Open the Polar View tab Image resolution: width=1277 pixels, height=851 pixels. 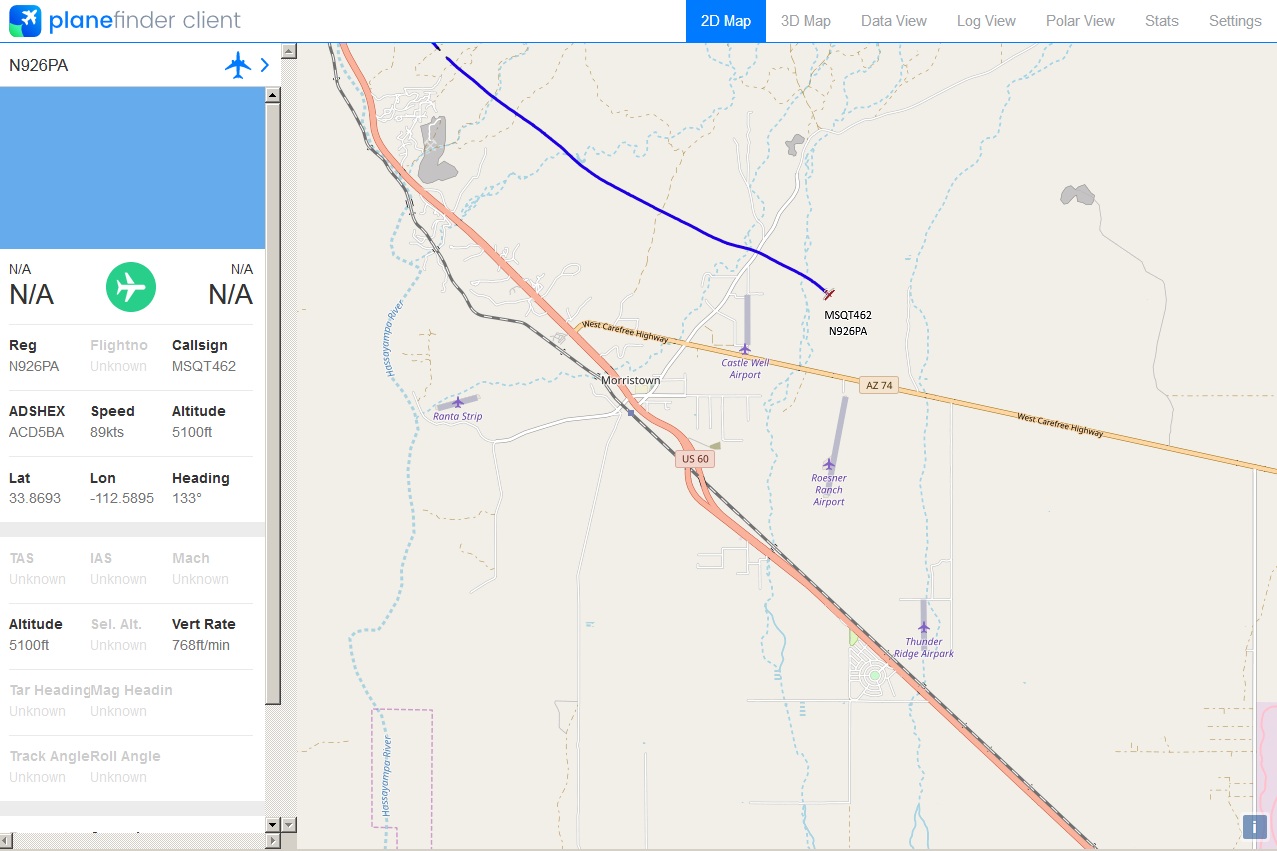(1080, 21)
